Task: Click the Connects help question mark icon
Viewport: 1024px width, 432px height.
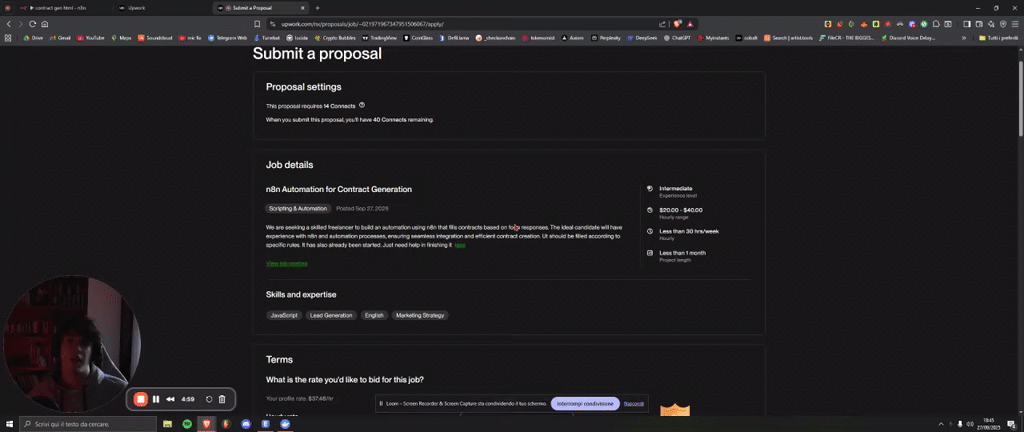Action: [362, 105]
